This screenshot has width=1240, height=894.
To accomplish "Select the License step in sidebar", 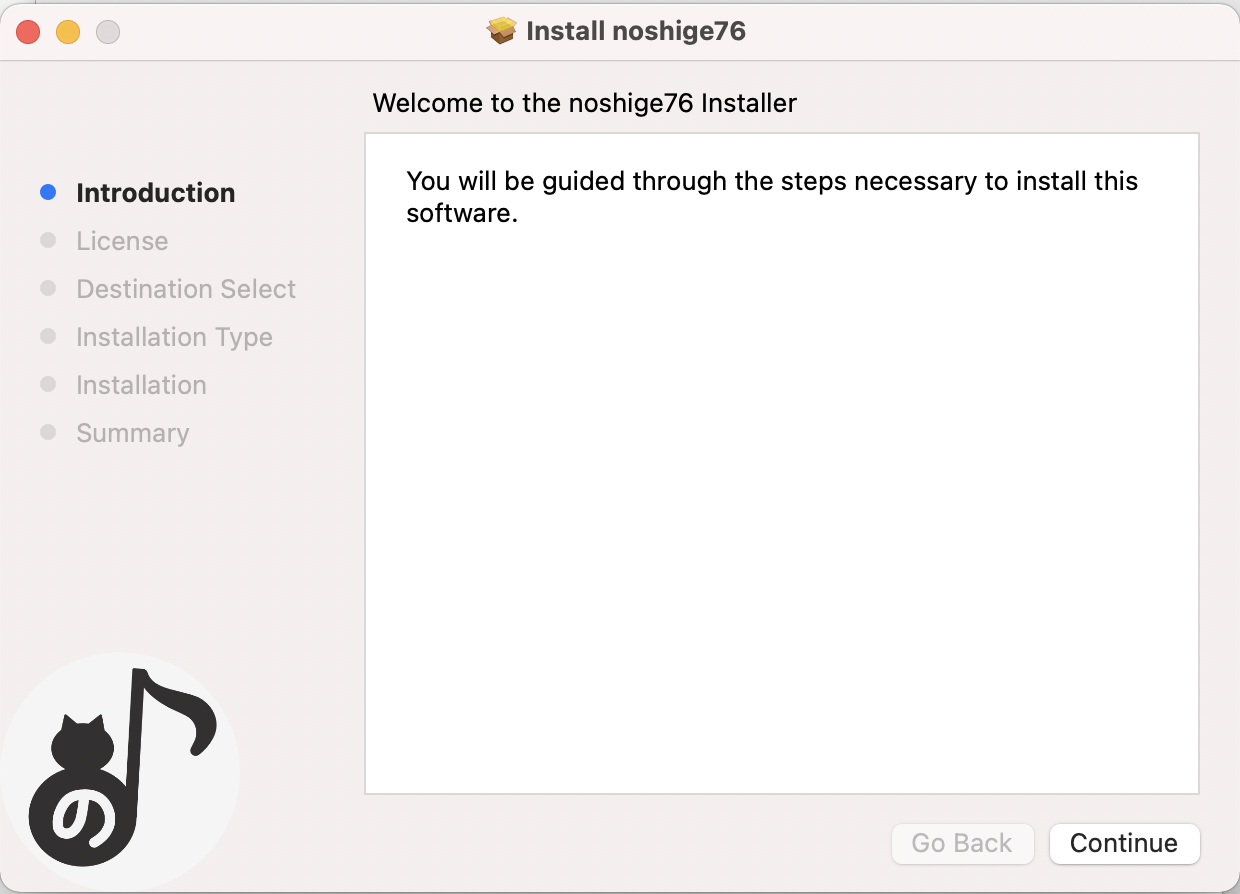I will click(122, 241).
